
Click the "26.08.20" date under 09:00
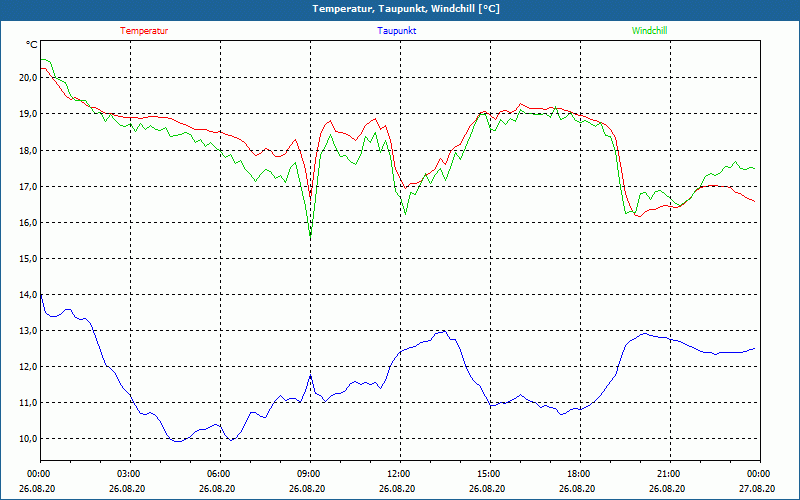click(x=308, y=488)
